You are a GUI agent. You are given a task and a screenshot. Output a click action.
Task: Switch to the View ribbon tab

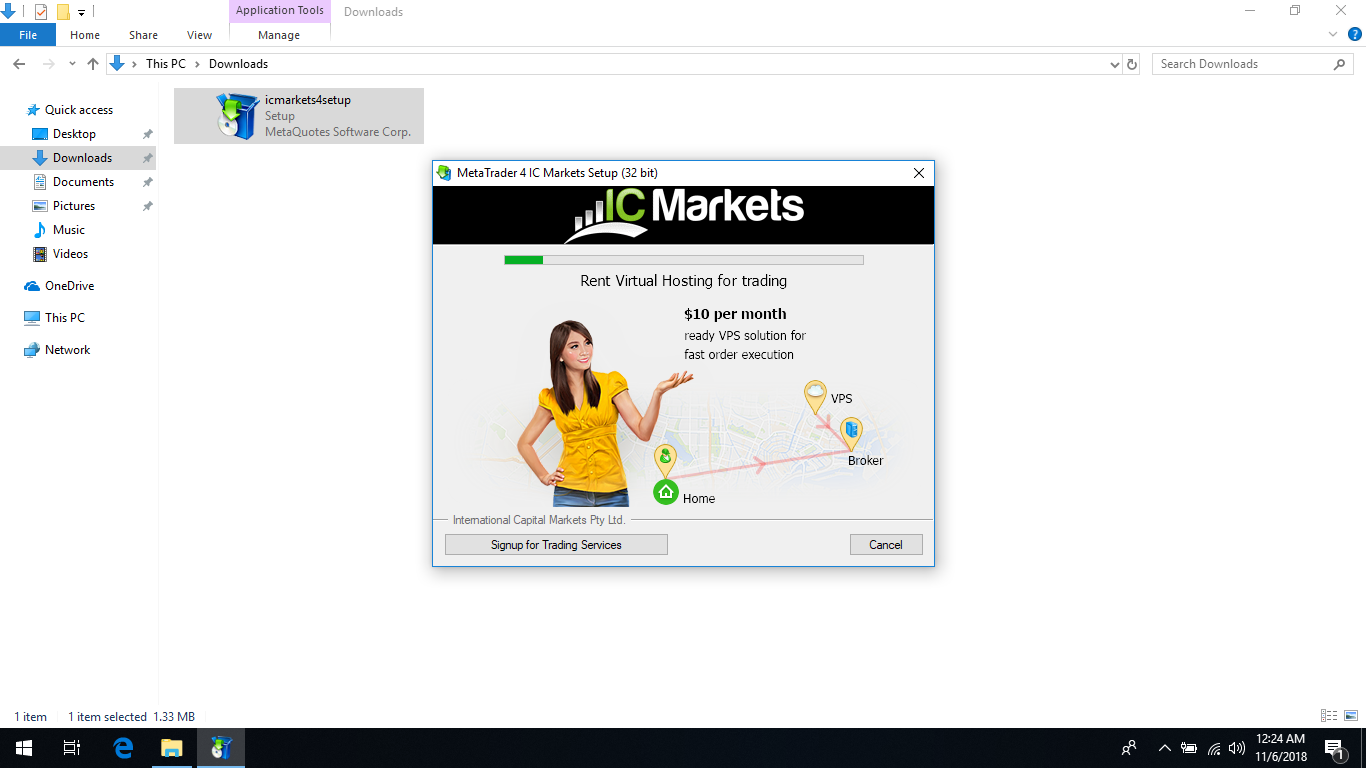pyautogui.click(x=200, y=35)
